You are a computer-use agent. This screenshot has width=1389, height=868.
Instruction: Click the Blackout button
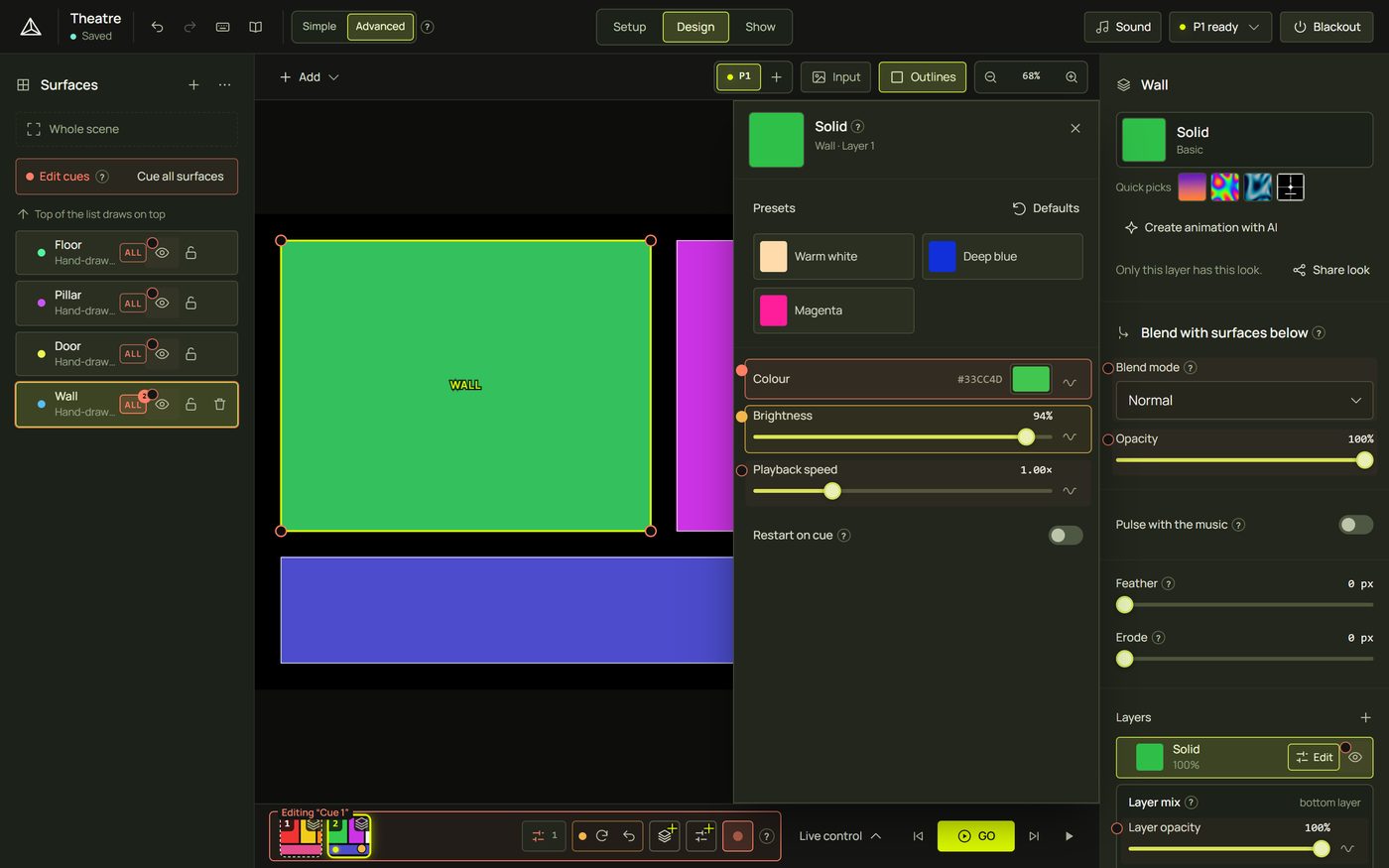[1326, 27]
